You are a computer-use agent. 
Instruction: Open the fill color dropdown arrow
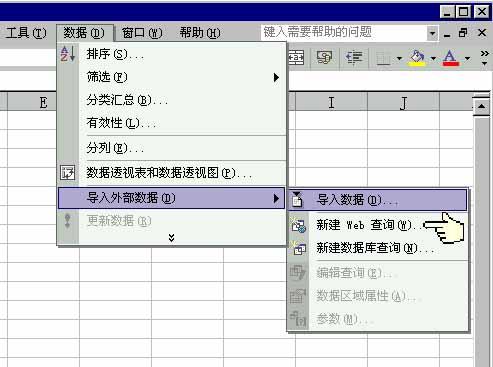433,59
